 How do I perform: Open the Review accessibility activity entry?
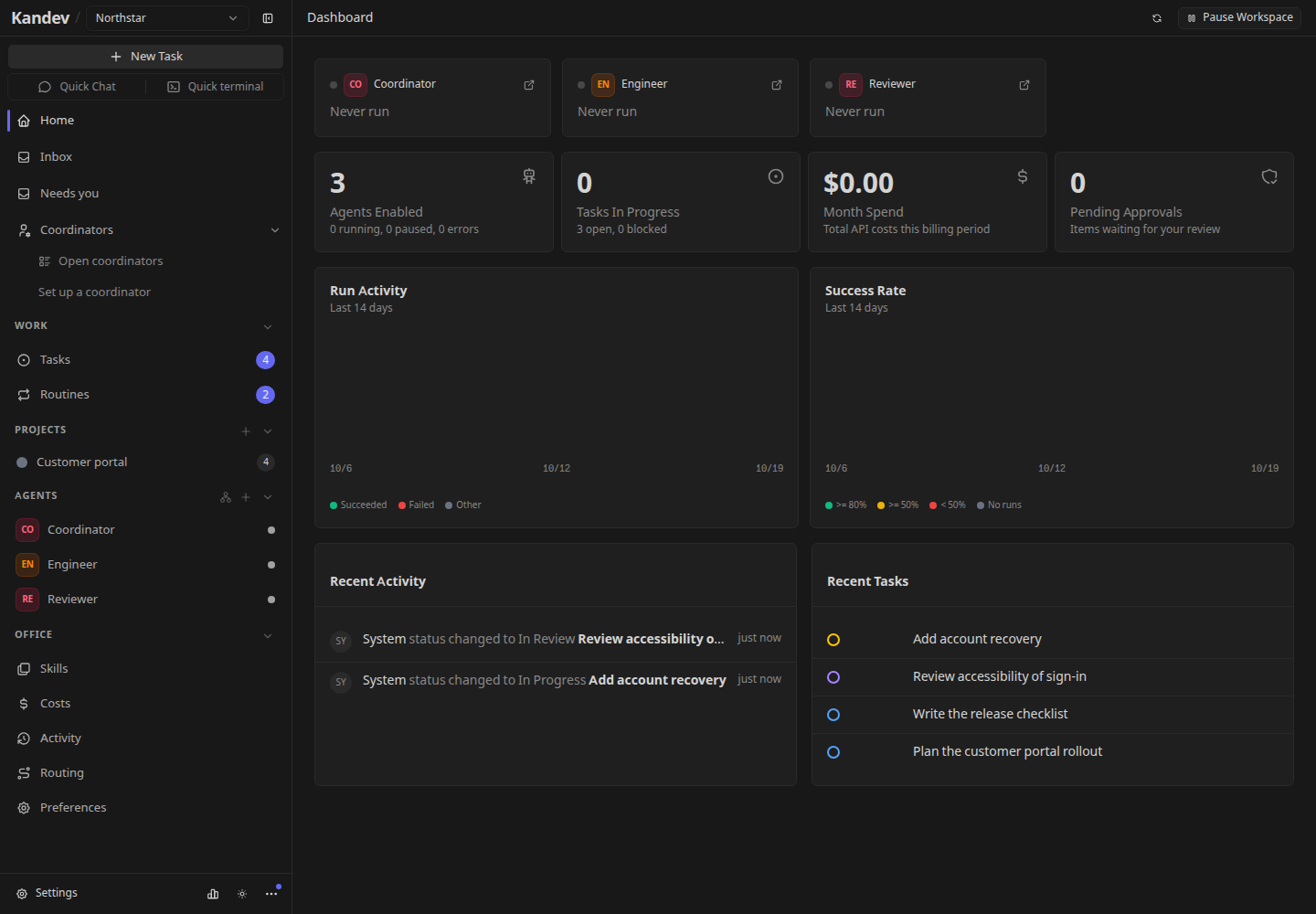click(556, 640)
